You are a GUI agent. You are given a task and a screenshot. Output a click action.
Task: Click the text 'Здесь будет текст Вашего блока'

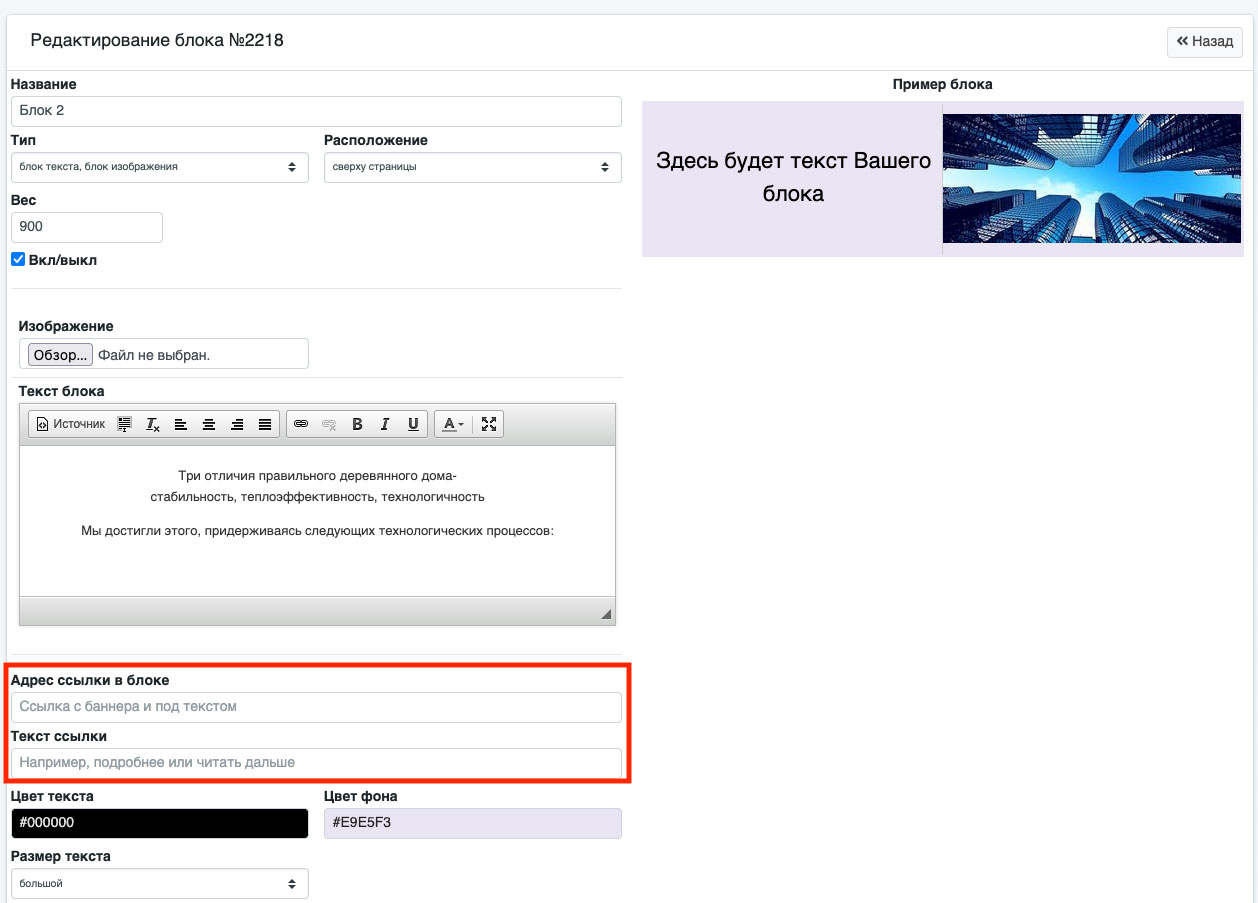(793, 177)
